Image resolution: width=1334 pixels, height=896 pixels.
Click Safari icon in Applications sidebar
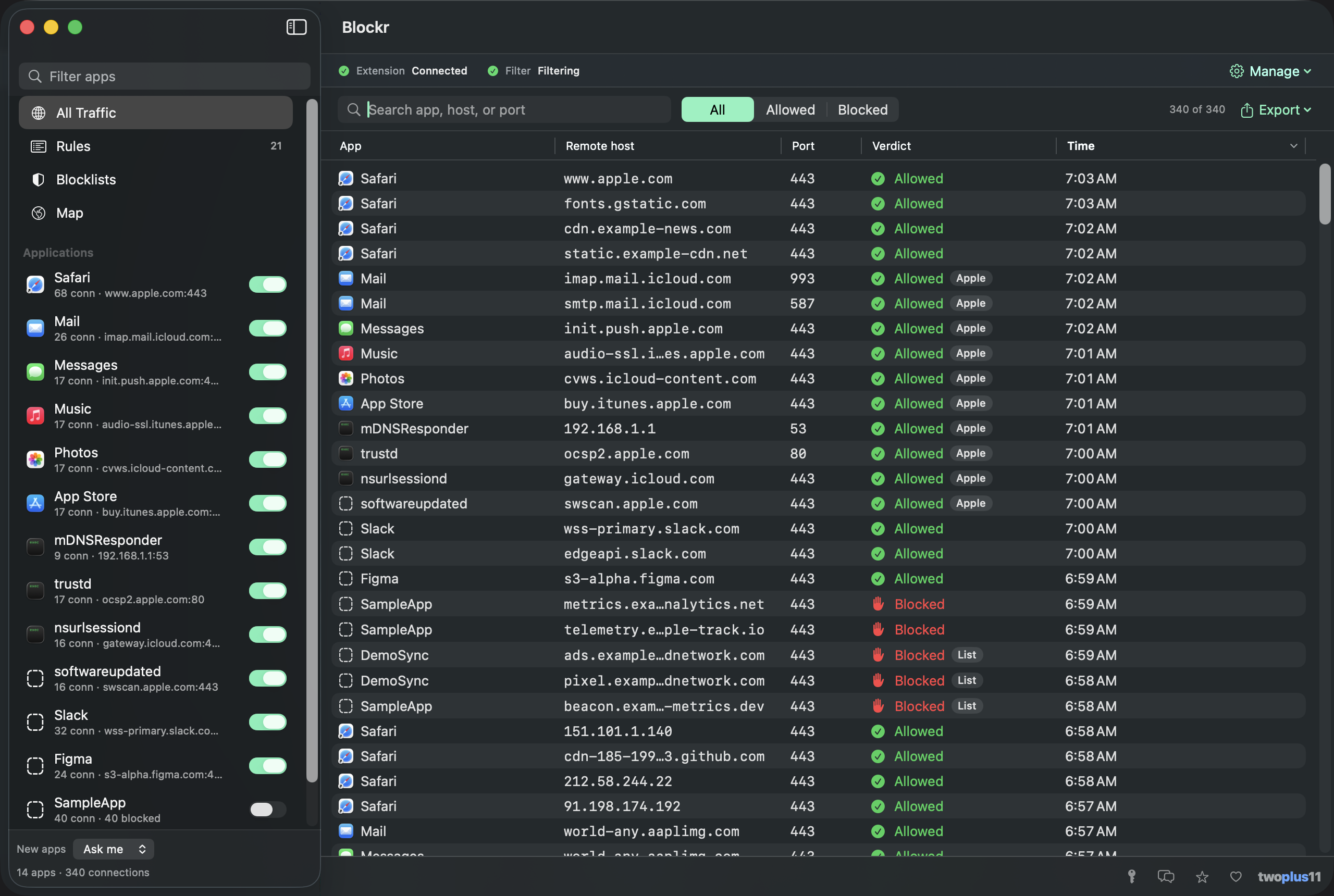[35, 284]
